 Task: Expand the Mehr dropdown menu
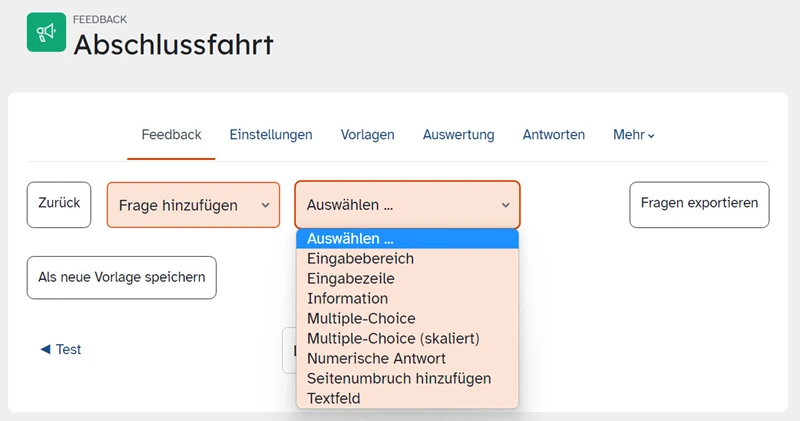[x=634, y=135]
